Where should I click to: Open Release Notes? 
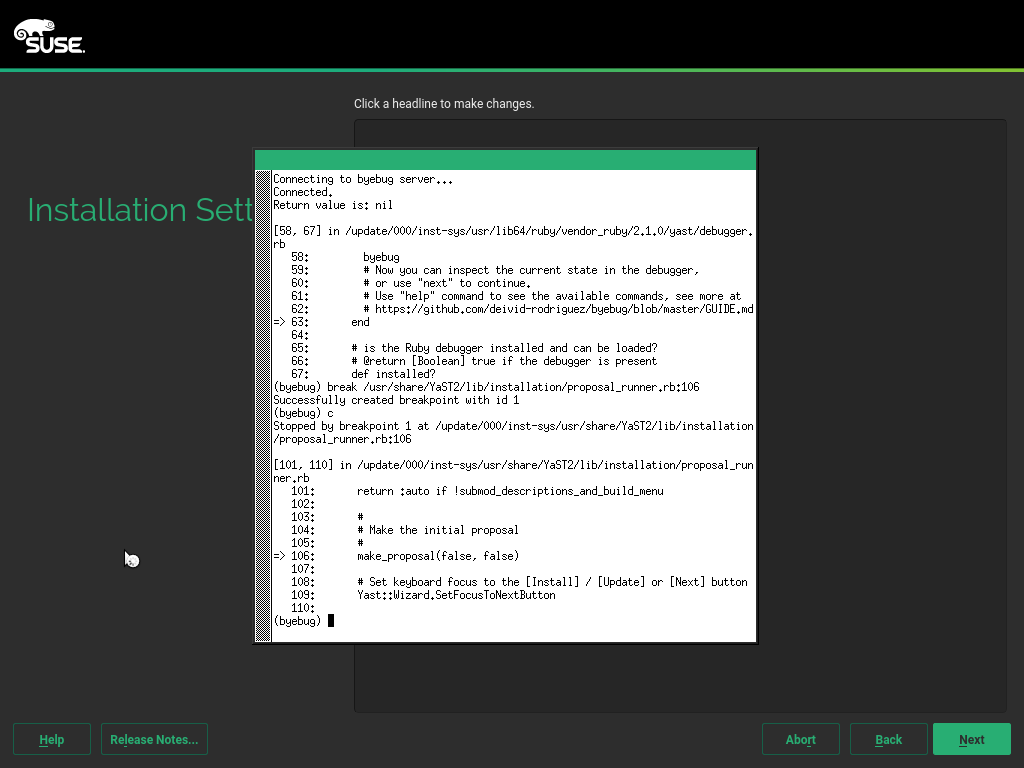(154, 739)
